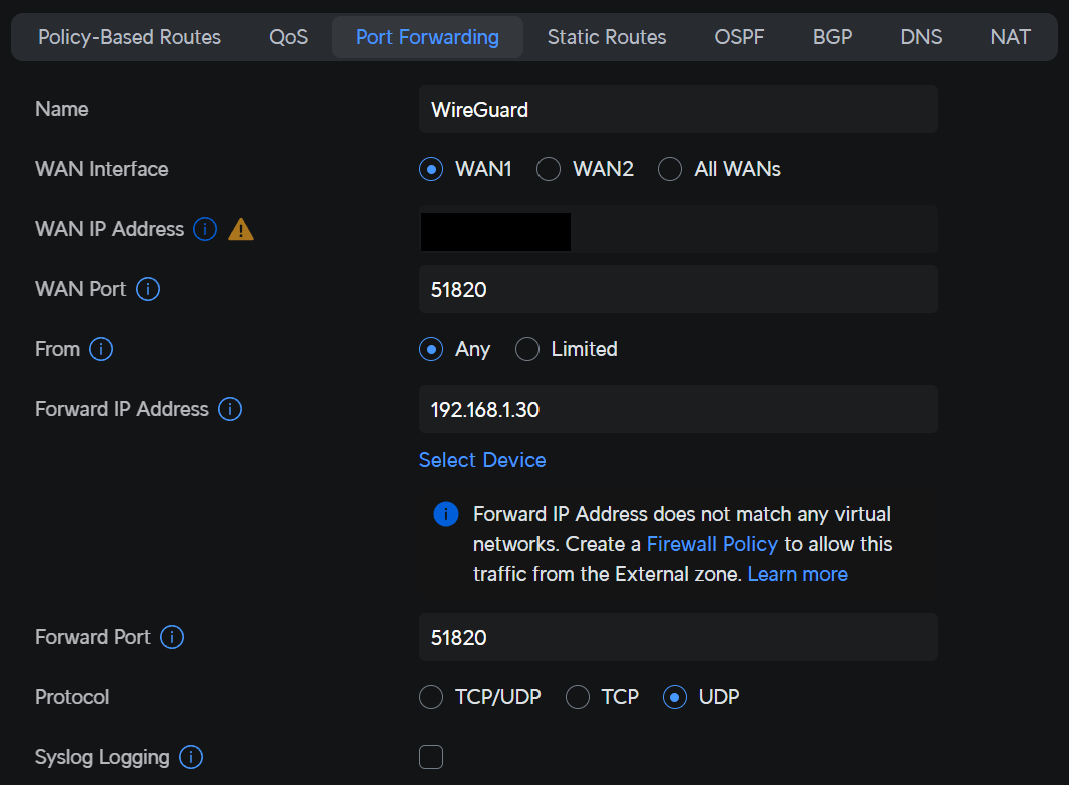The width and height of the screenshot is (1069, 785).
Task: Click the info icon beside Syslog Logging
Action: [191, 757]
